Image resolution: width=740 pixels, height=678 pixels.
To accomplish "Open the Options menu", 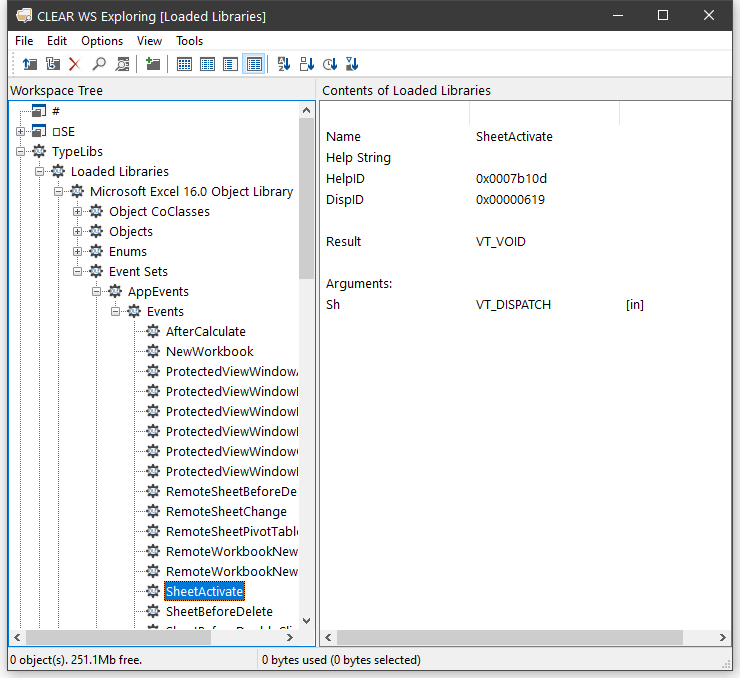I will (x=102, y=41).
